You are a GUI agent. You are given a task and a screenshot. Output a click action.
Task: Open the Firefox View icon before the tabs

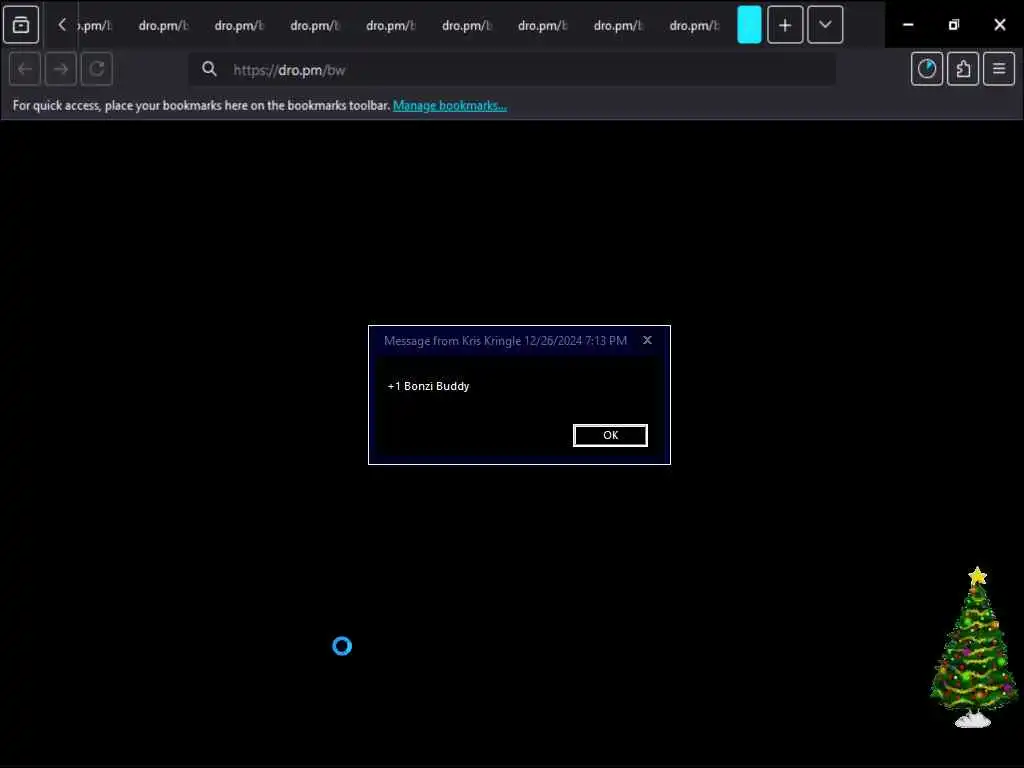coord(21,25)
